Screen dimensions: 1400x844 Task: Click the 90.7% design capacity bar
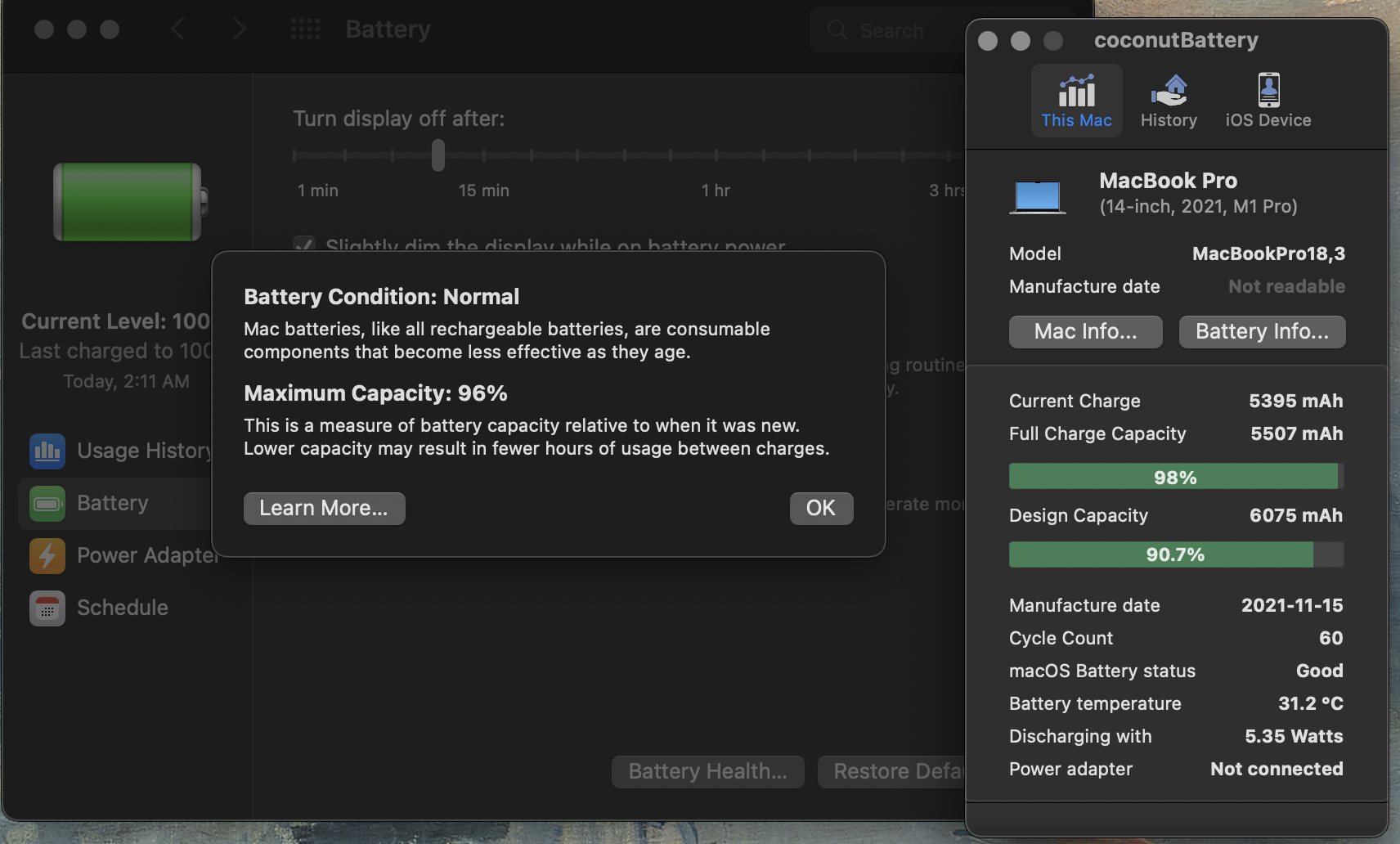[x=1176, y=554]
